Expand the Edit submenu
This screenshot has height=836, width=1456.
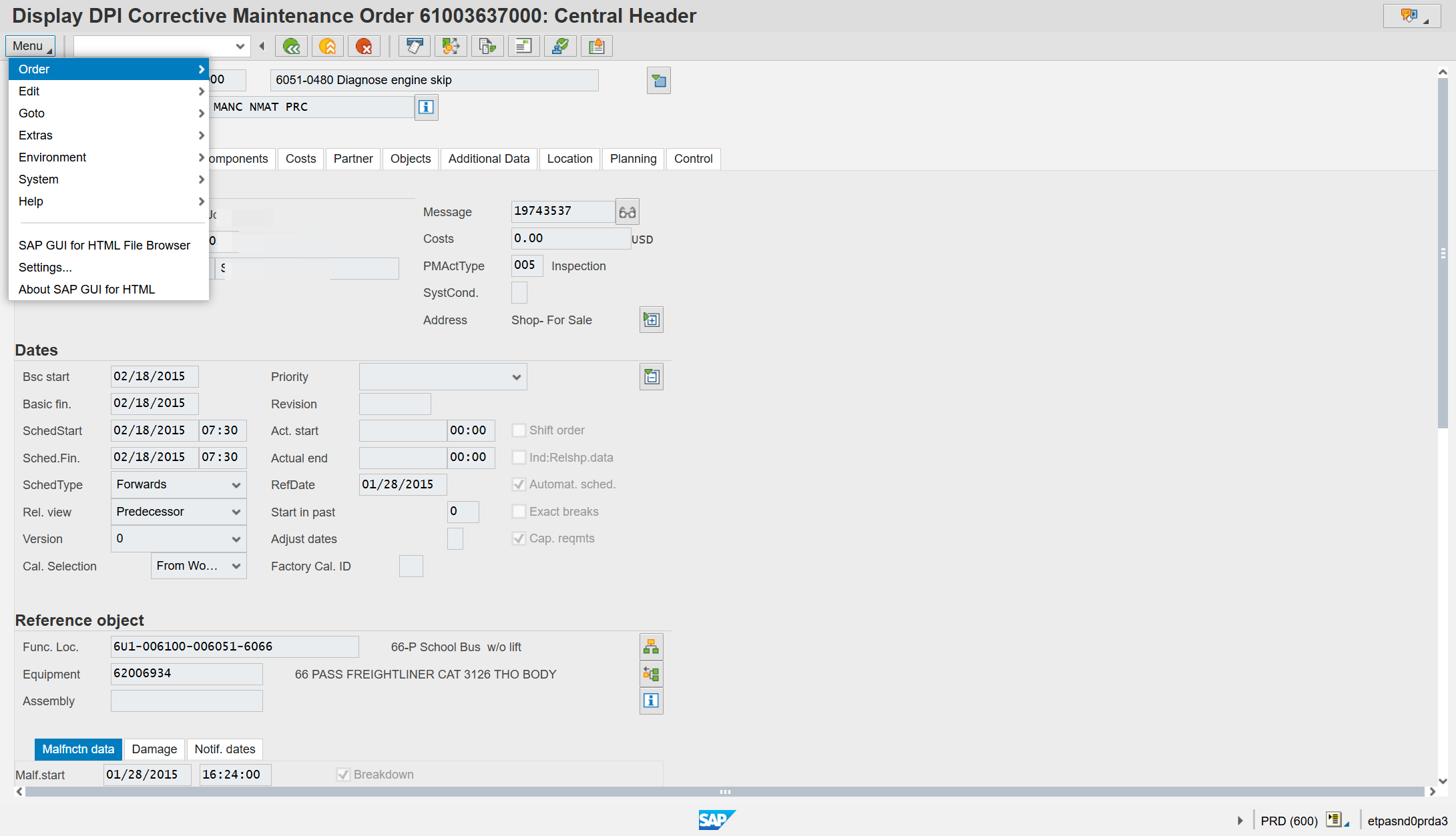(109, 91)
